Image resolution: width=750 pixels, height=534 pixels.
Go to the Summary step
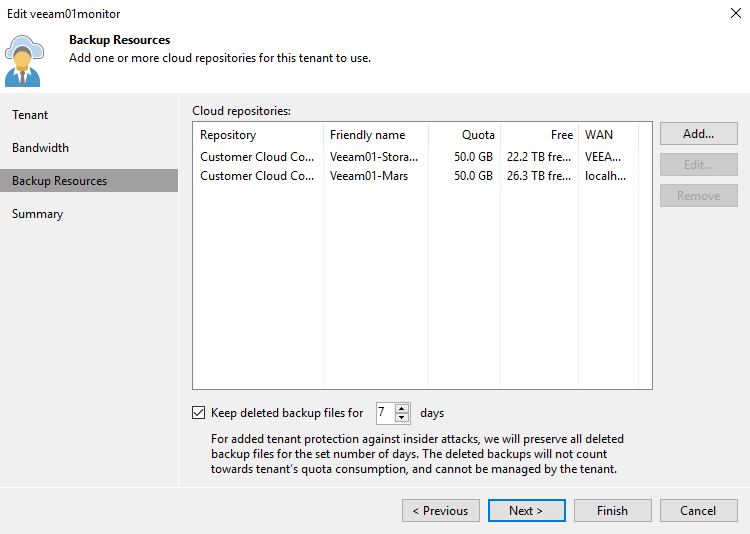pyautogui.click(x=89, y=214)
